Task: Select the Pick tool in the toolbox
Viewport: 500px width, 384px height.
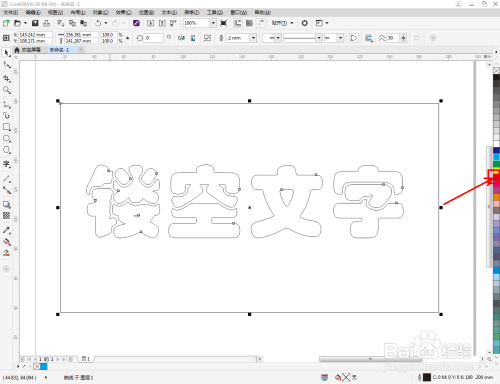Action: (6, 53)
